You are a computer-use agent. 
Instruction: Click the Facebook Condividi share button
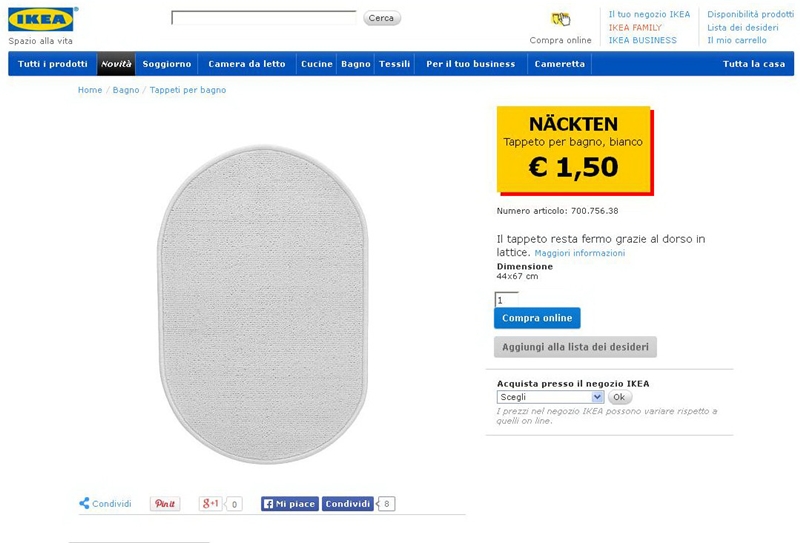click(x=348, y=504)
